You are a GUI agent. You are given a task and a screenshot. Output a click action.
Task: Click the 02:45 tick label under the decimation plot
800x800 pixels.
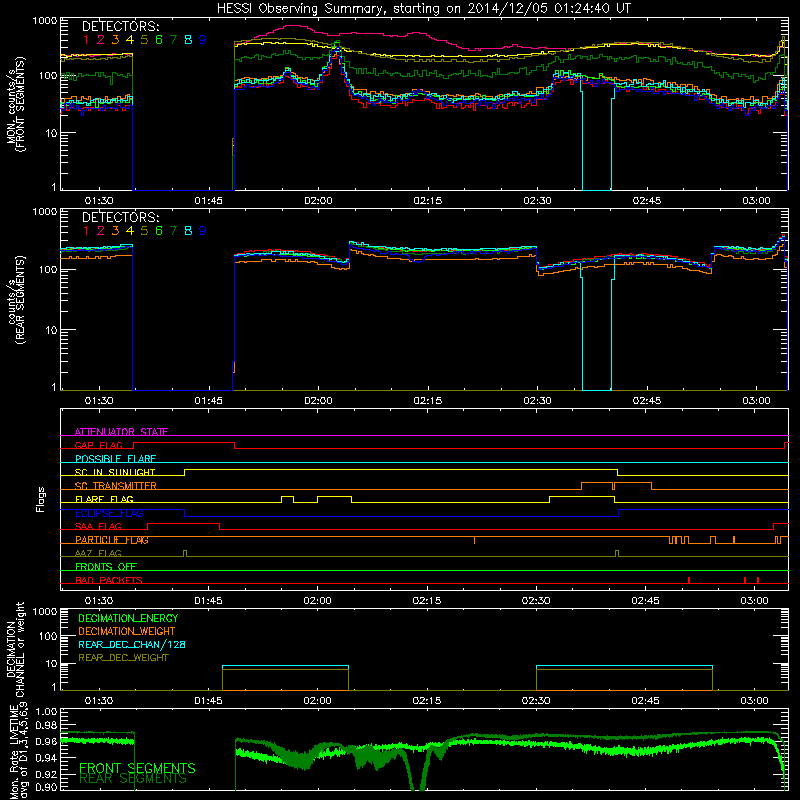point(645,701)
